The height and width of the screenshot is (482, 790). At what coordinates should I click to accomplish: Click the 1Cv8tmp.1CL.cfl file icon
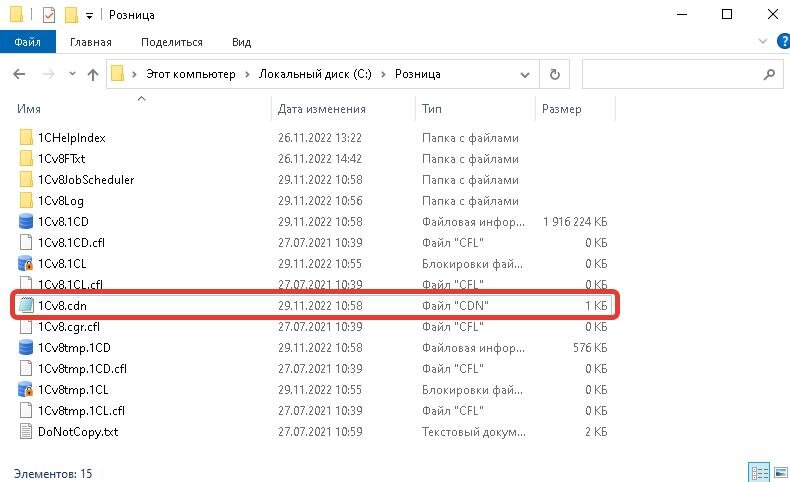coord(26,410)
